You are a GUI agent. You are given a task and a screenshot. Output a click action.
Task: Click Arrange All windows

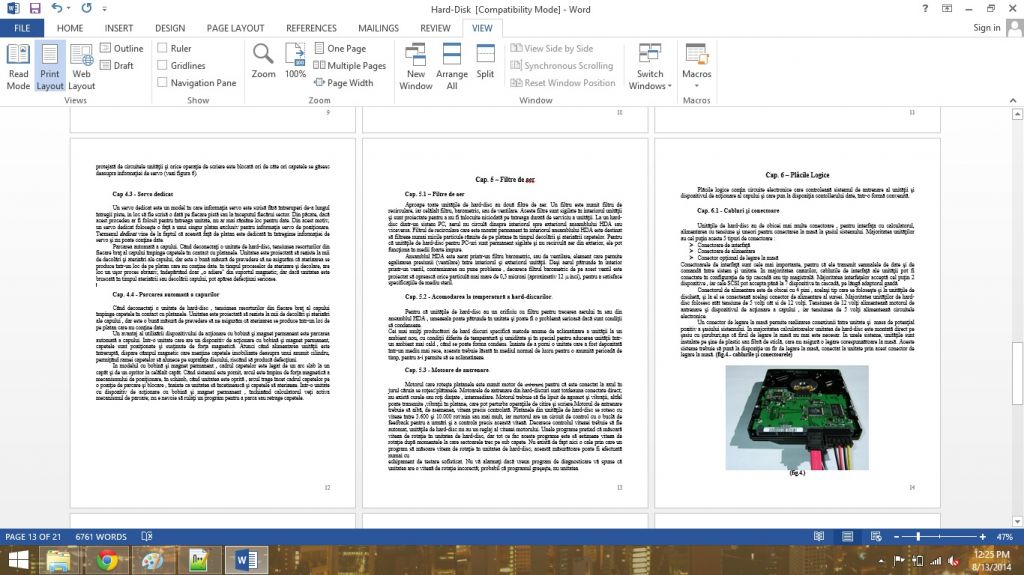click(x=452, y=66)
